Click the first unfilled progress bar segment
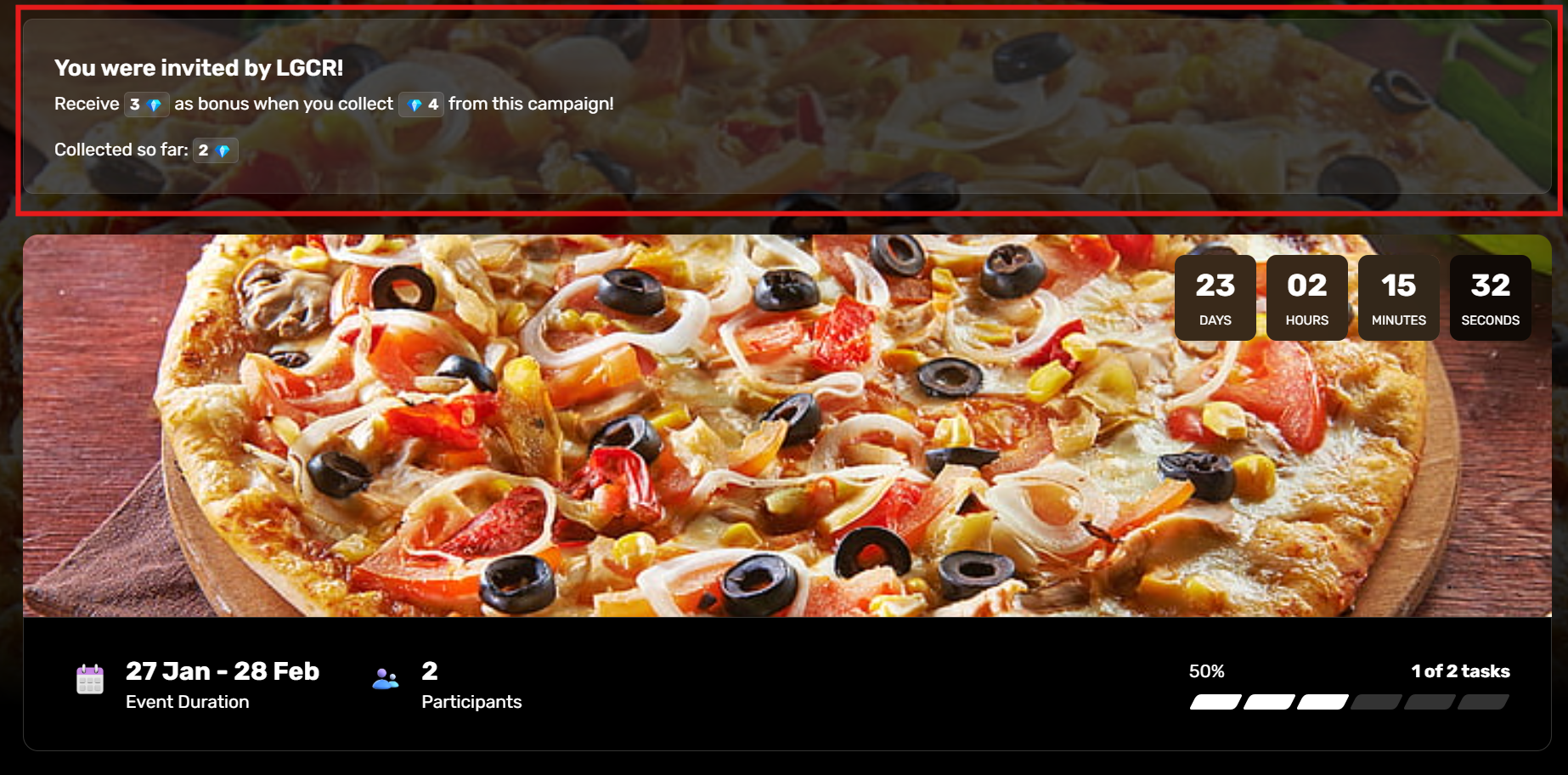The image size is (1568, 775). click(1376, 702)
